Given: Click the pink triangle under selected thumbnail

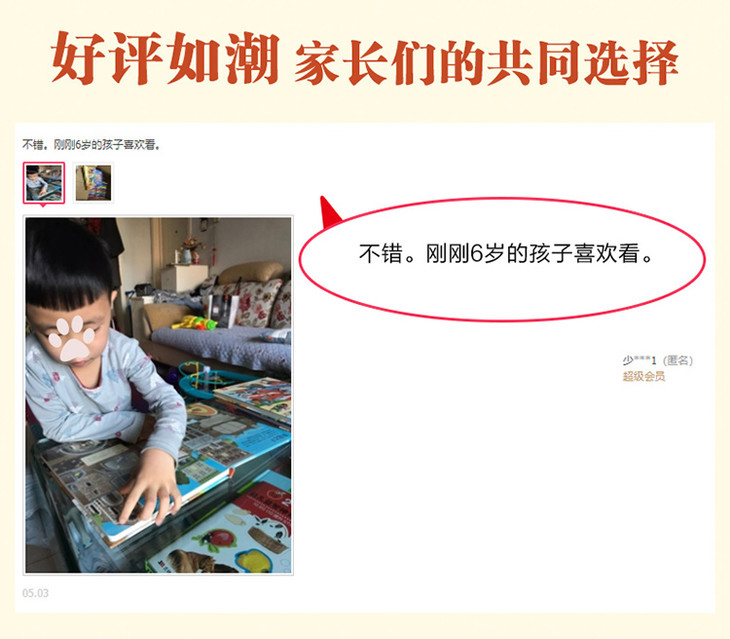Looking at the screenshot, I should point(44,205).
